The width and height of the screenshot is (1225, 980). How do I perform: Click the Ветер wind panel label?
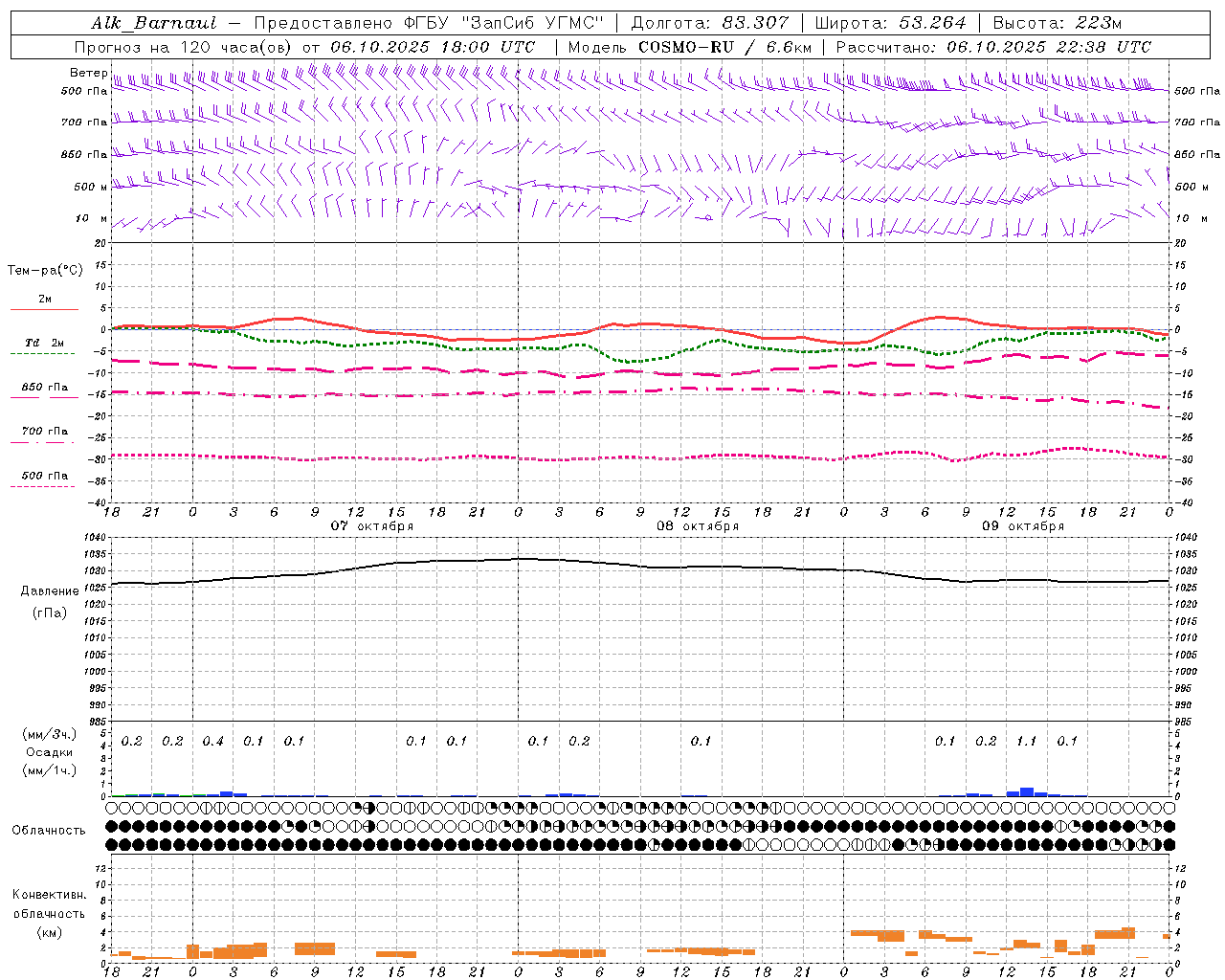(x=89, y=73)
